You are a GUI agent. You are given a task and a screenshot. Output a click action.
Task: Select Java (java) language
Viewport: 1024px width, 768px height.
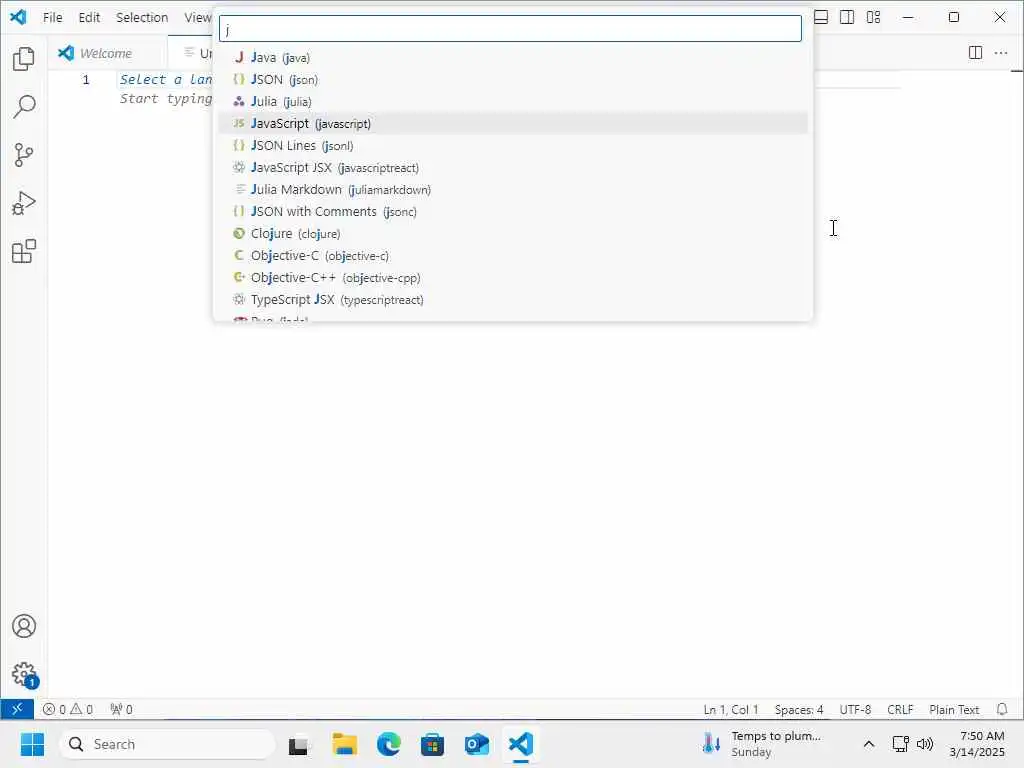point(513,57)
